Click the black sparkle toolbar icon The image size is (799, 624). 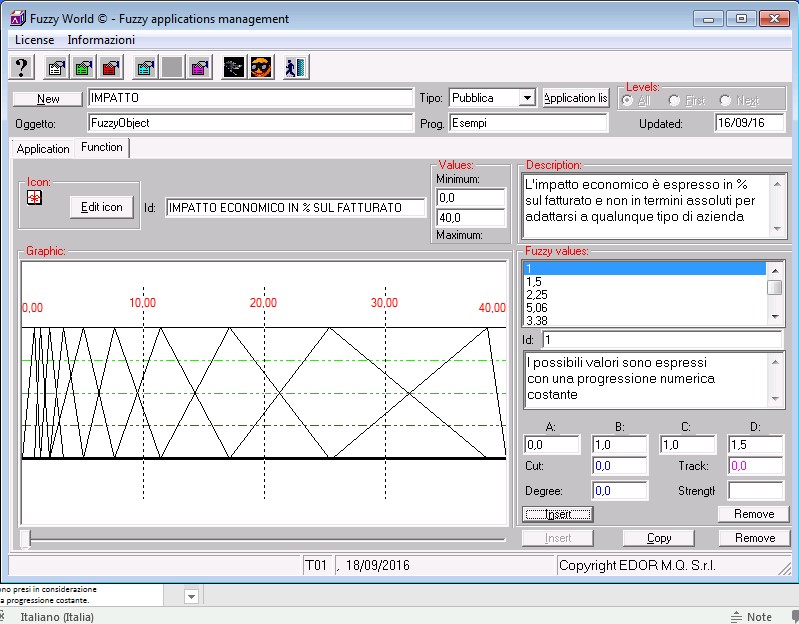coord(234,67)
